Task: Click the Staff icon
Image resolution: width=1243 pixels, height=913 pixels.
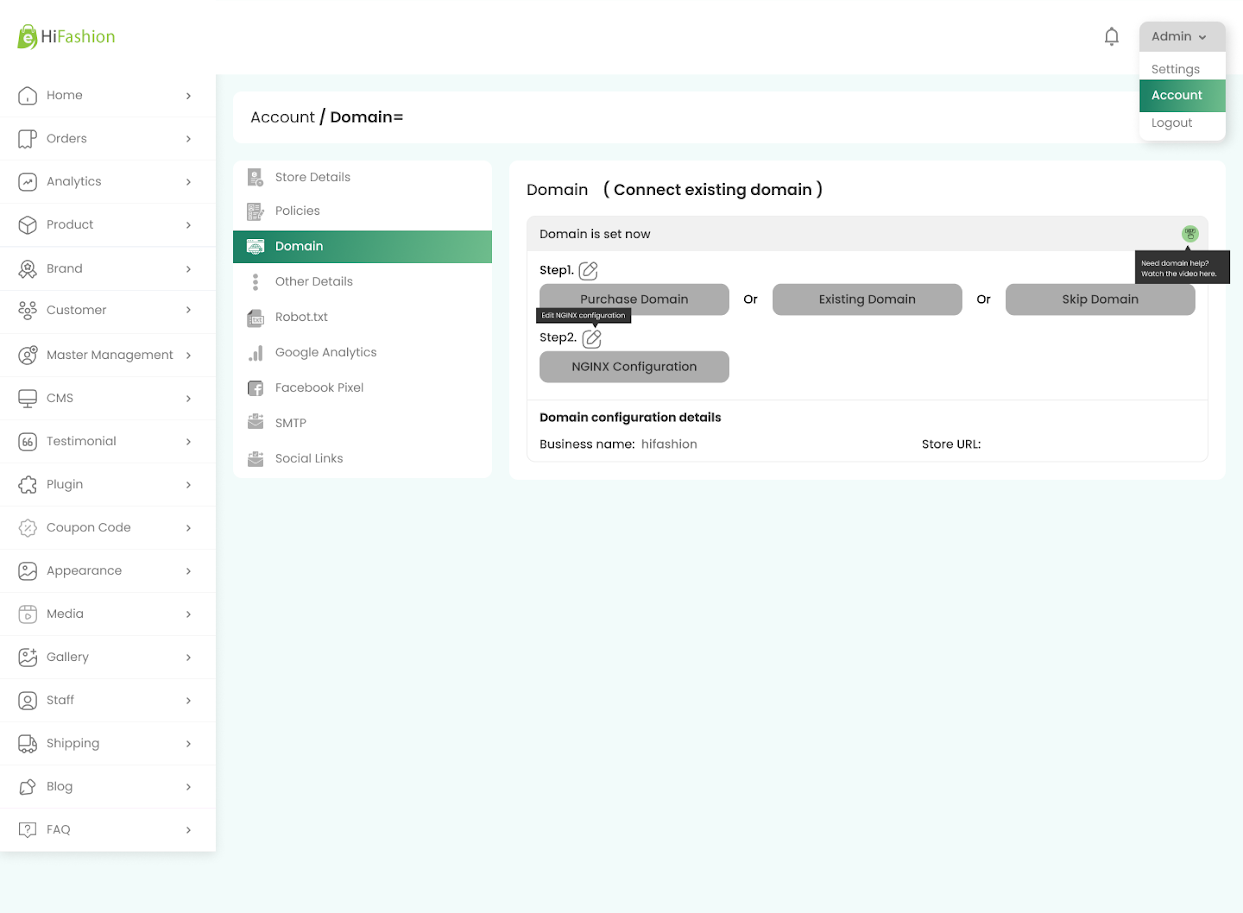Action: coord(28,700)
